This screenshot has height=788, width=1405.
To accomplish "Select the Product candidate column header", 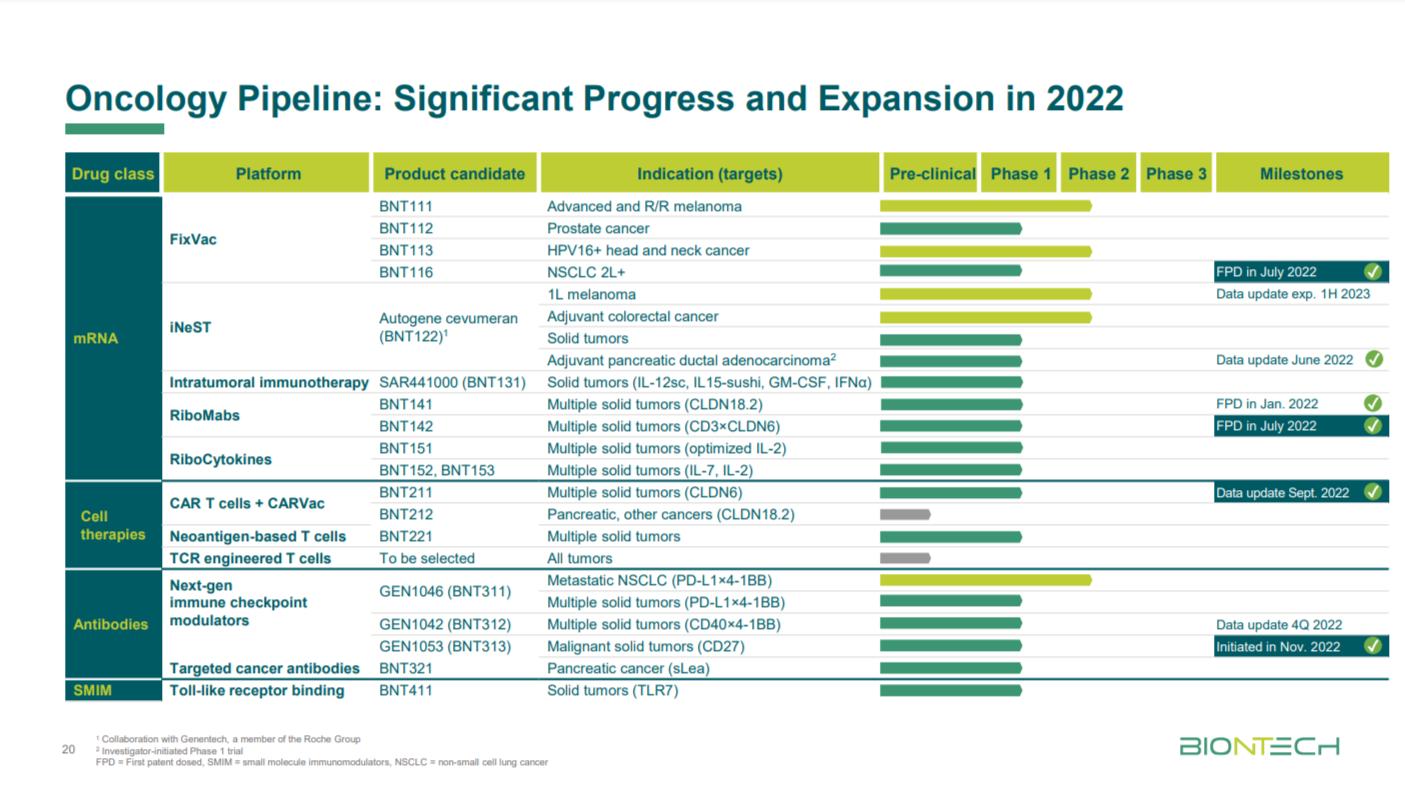I will 454,173.
